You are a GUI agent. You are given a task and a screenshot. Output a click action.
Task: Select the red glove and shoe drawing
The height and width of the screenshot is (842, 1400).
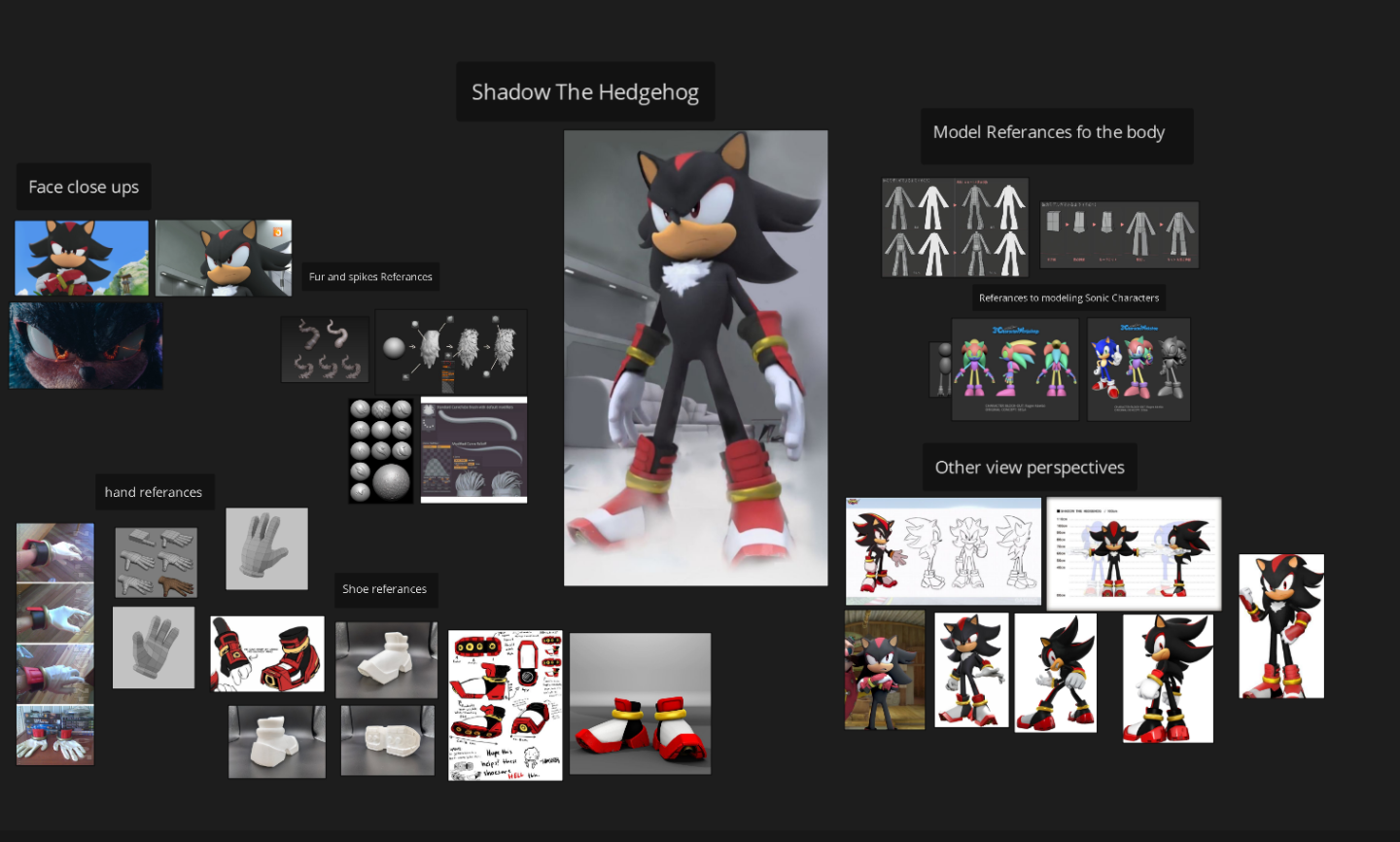(267, 654)
